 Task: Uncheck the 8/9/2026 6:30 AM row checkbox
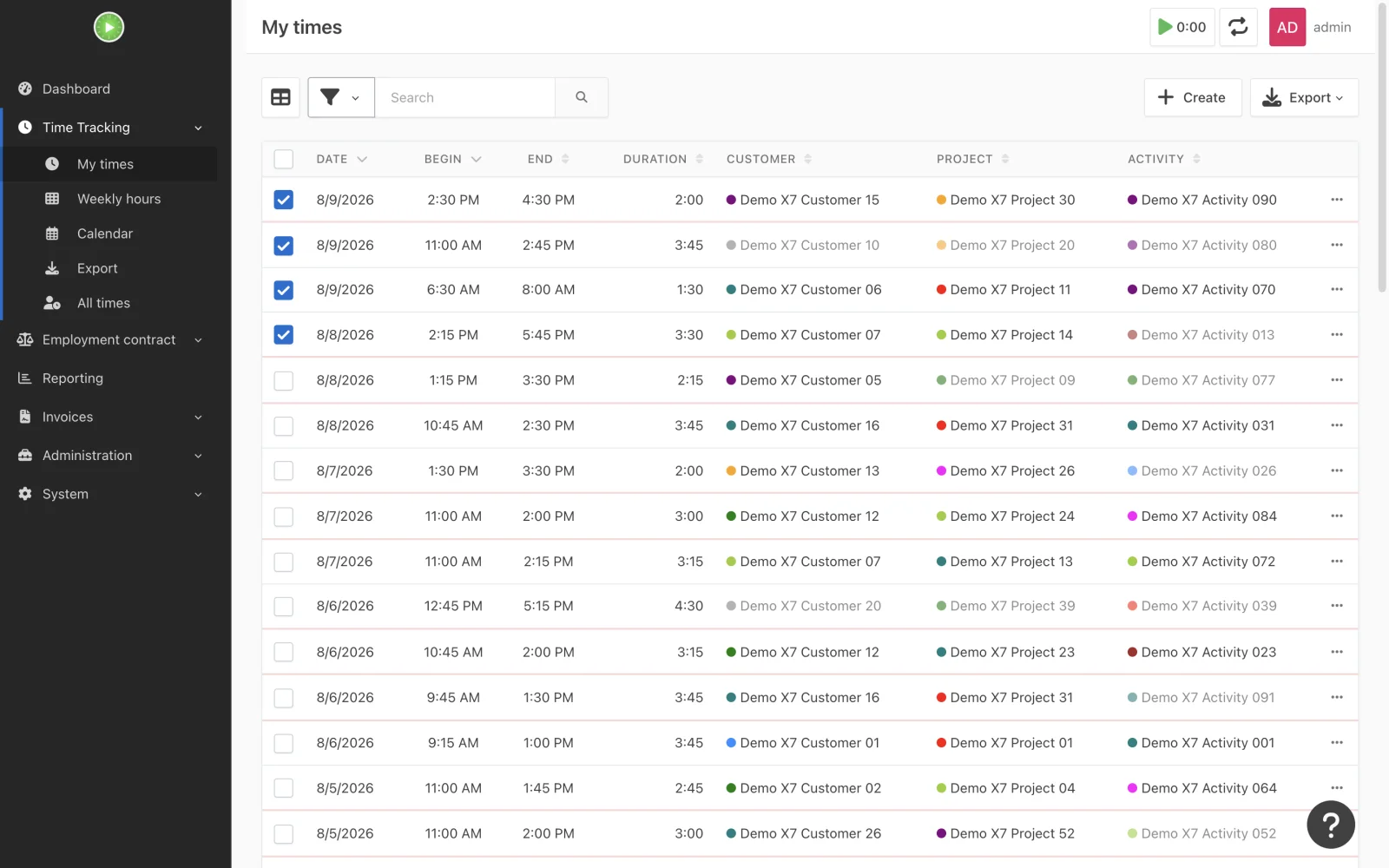[x=283, y=290]
